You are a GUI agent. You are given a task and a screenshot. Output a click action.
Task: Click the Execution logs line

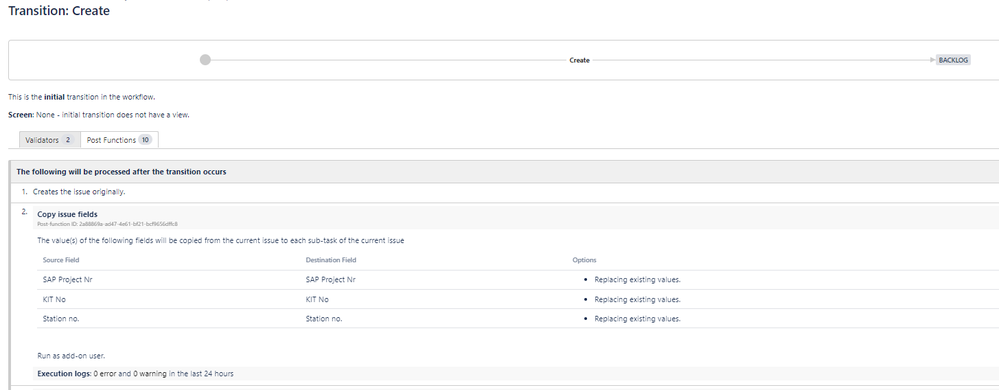click(x=135, y=374)
